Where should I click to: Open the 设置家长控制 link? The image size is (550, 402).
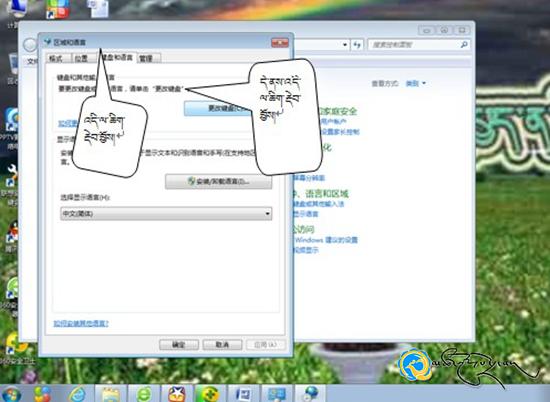(340, 132)
